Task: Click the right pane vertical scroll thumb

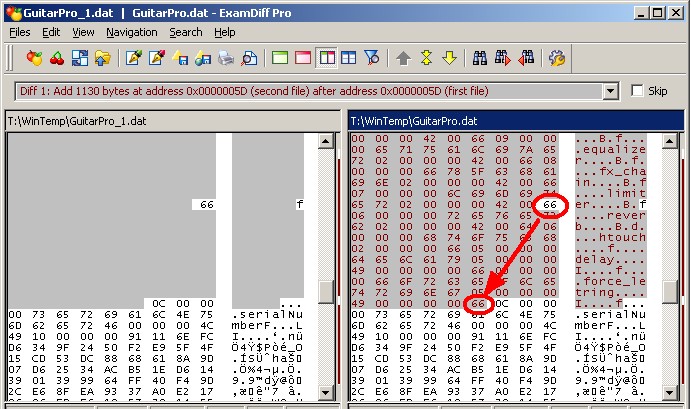Action: 669,292
